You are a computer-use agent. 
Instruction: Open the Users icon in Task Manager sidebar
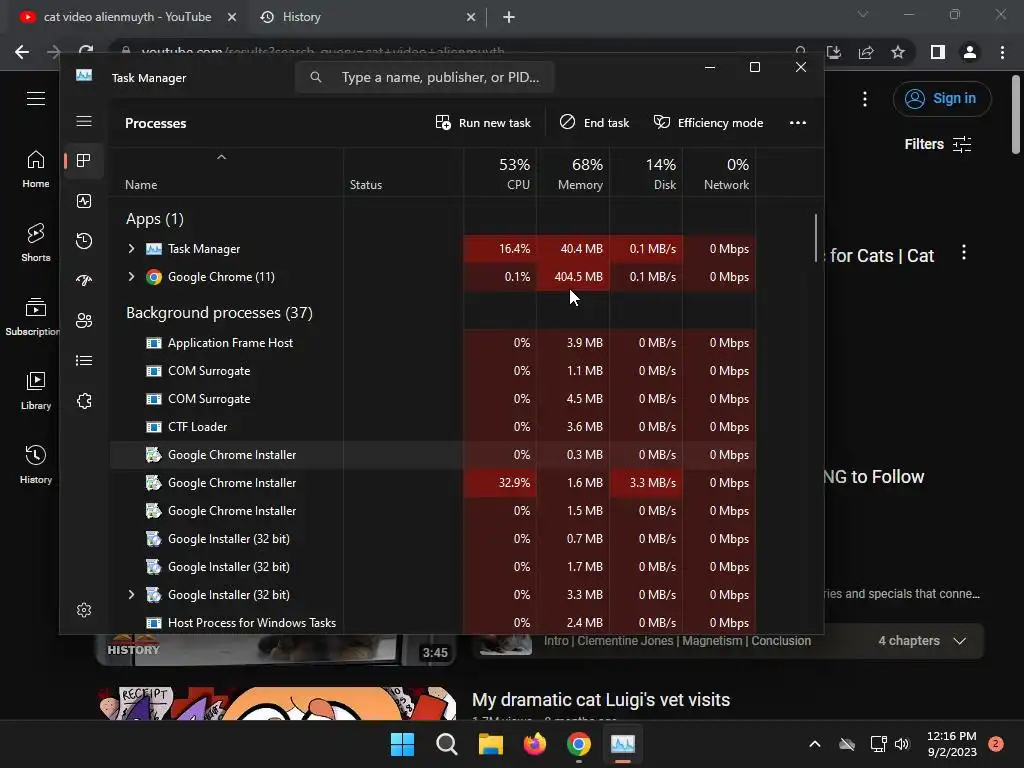pyautogui.click(x=84, y=321)
